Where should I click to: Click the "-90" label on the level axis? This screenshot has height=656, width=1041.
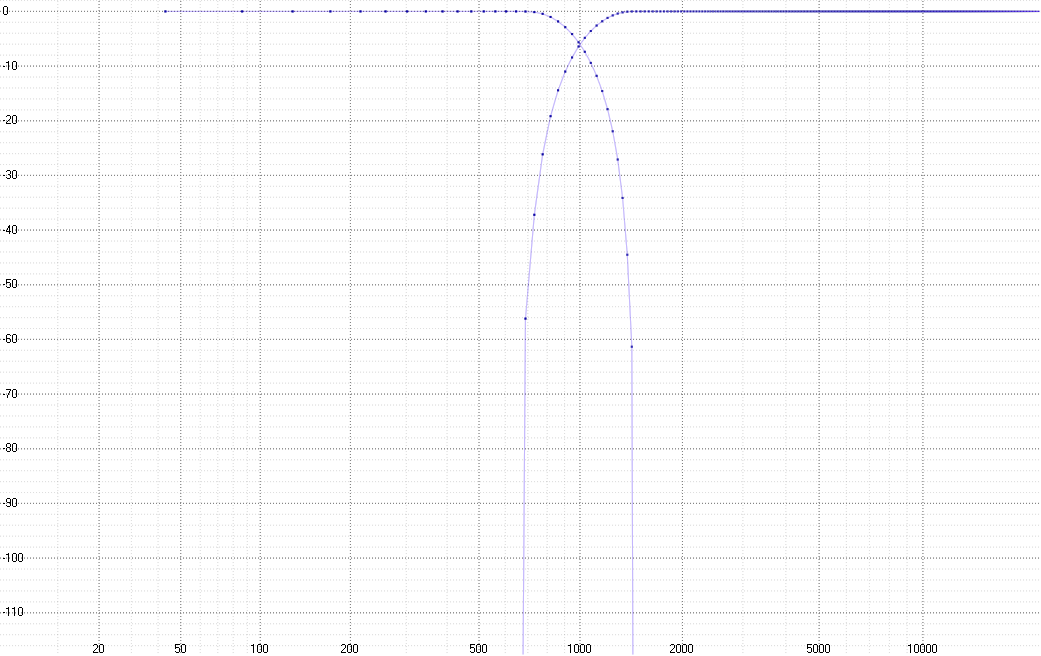pos(9,503)
